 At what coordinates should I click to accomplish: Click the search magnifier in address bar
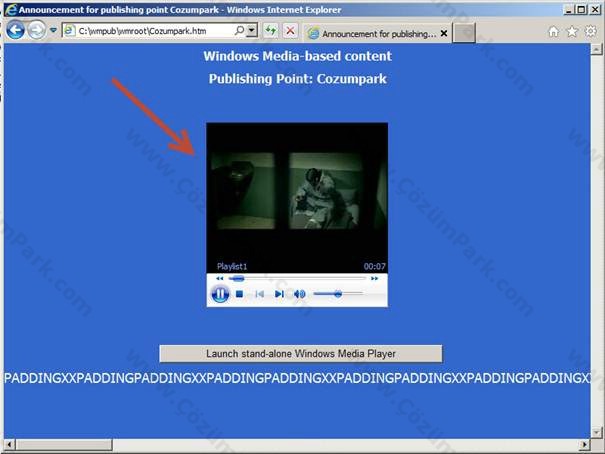point(240,30)
